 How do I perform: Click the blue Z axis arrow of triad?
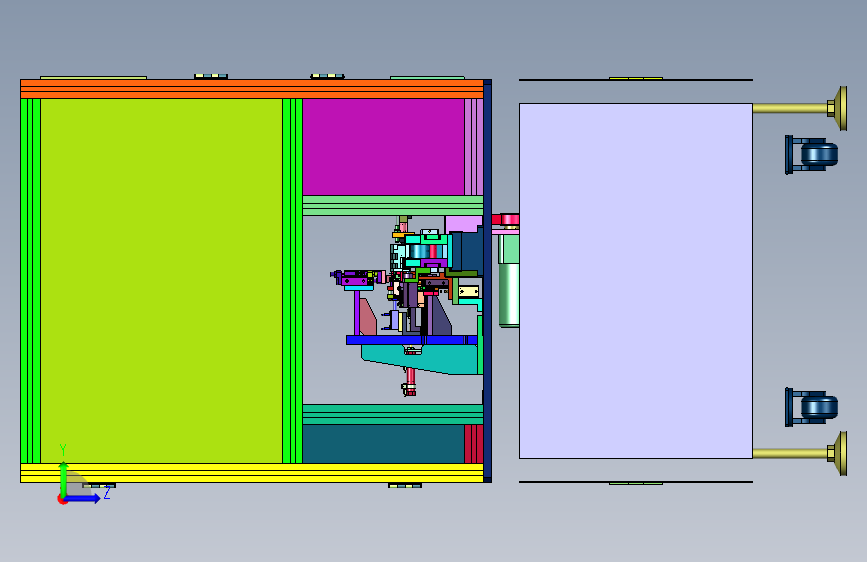[84, 498]
